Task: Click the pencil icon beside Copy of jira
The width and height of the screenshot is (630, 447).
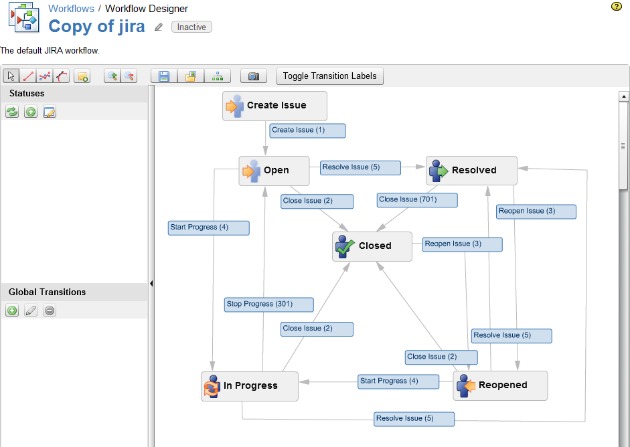Action: [159, 27]
